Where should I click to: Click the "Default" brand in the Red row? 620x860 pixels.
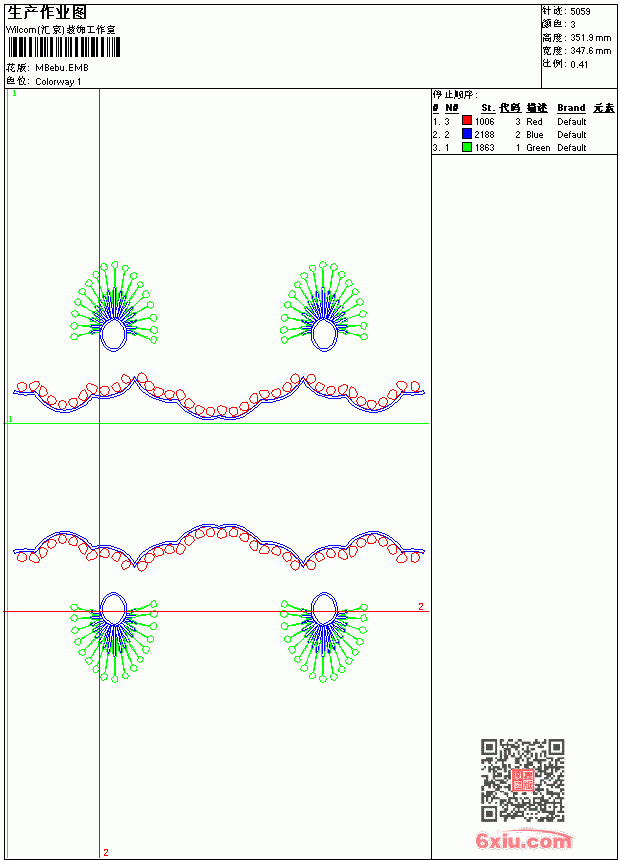tap(572, 122)
